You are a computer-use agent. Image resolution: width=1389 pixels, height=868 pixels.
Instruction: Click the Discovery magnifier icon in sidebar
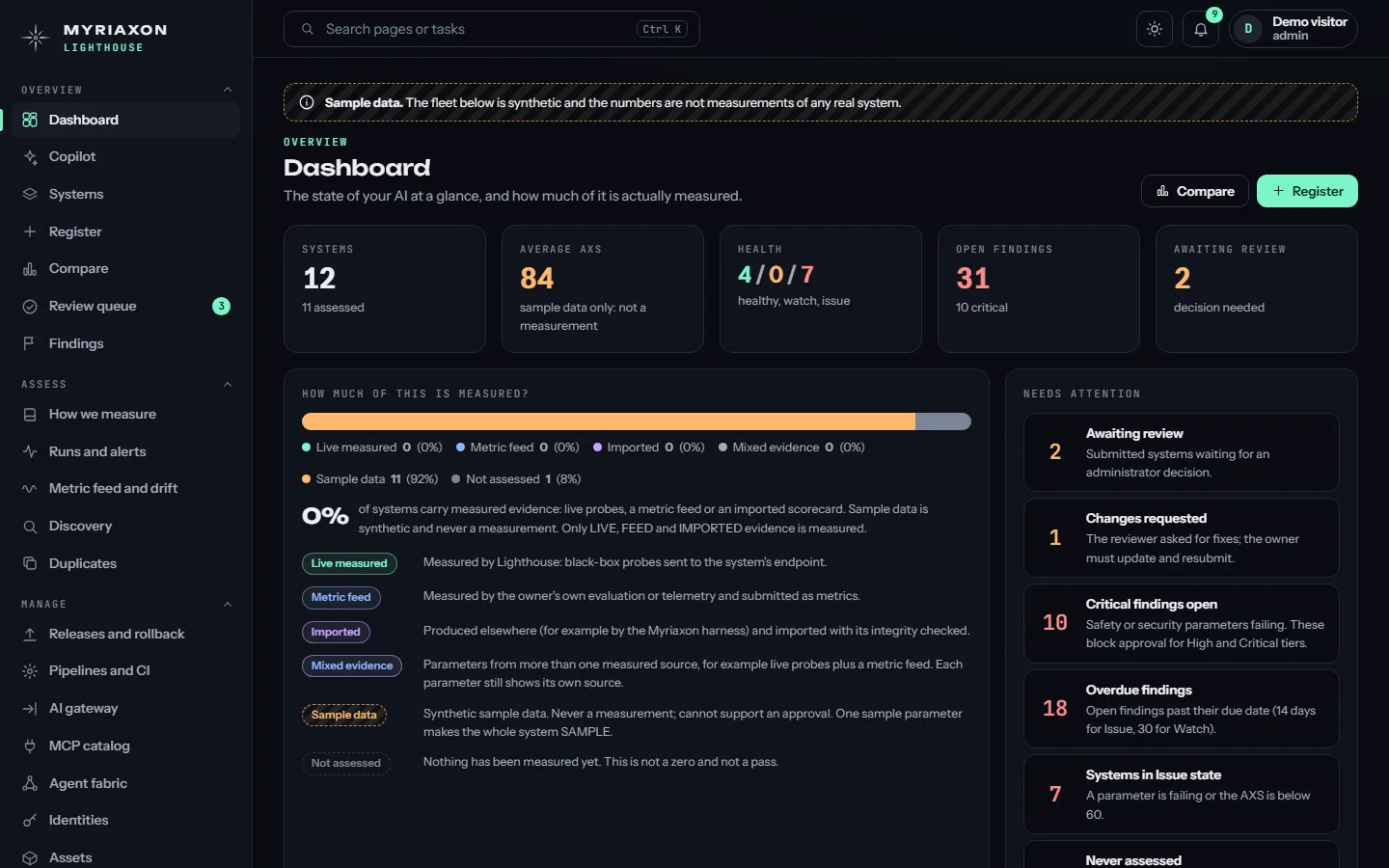[30, 527]
